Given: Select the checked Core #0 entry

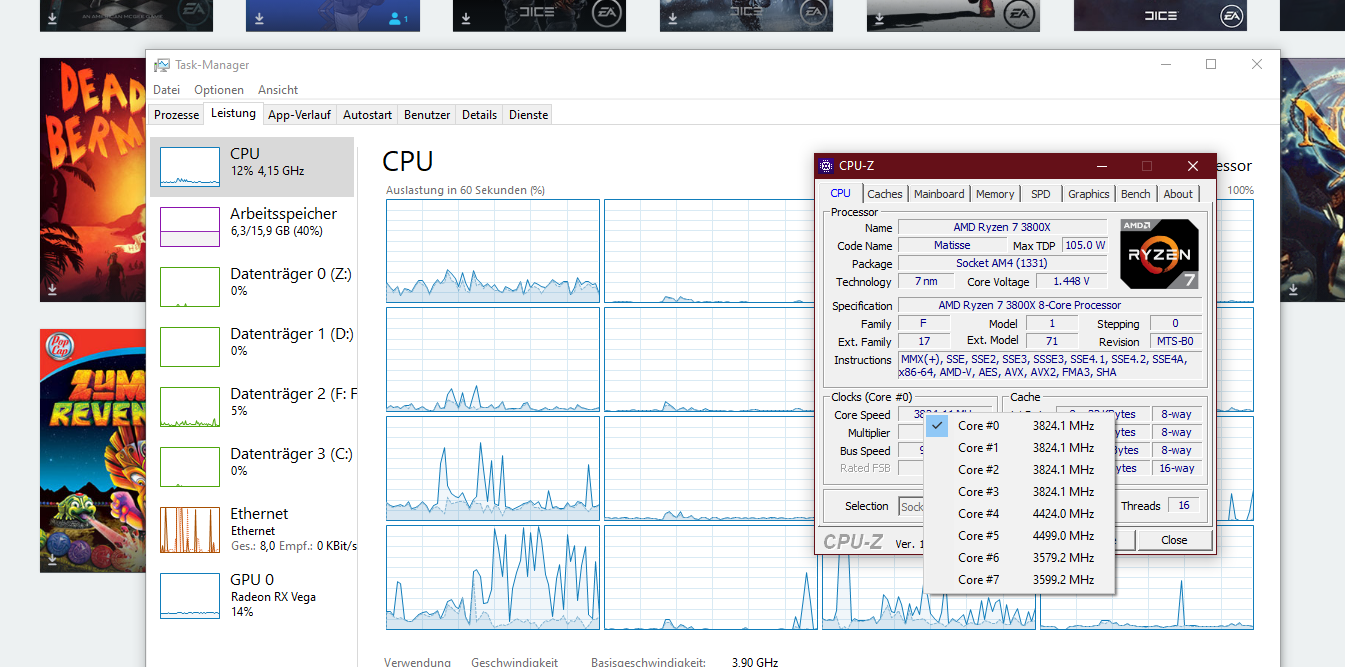Looking at the screenshot, I should point(1018,426).
